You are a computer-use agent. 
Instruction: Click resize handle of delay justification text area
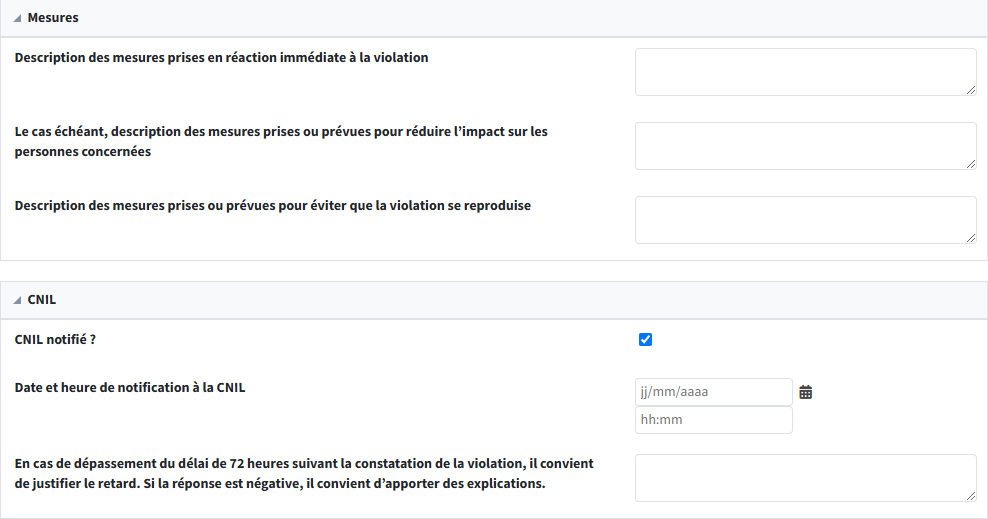pyautogui.click(x=971, y=496)
